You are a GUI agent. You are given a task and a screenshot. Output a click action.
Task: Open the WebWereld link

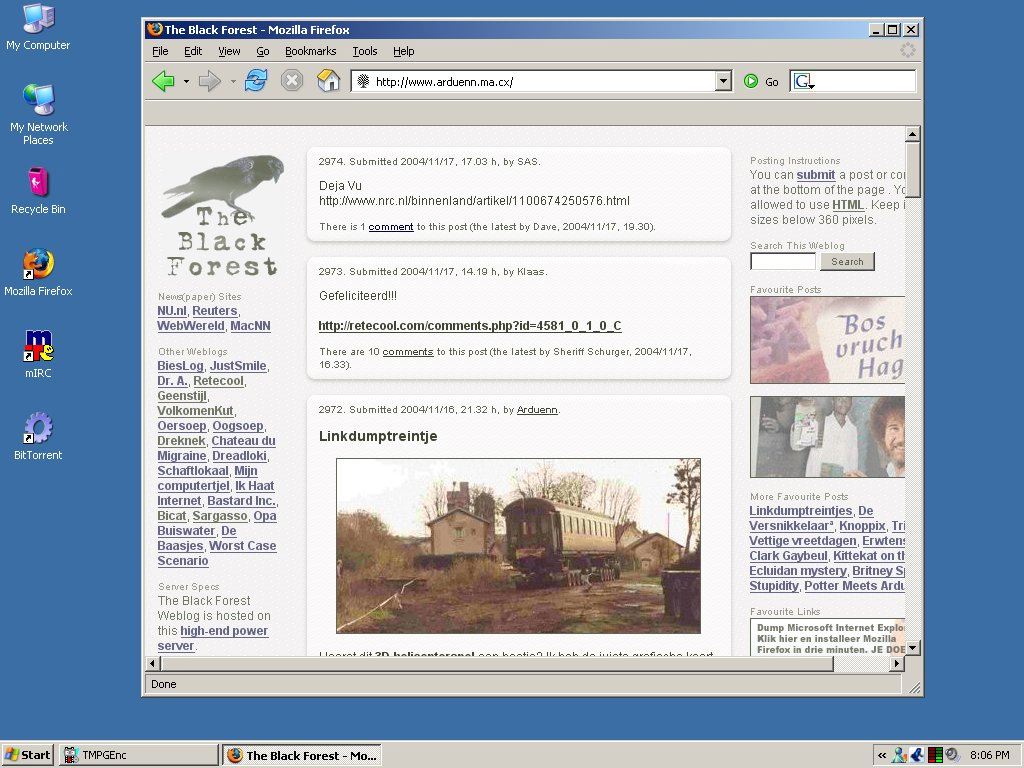pos(191,326)
